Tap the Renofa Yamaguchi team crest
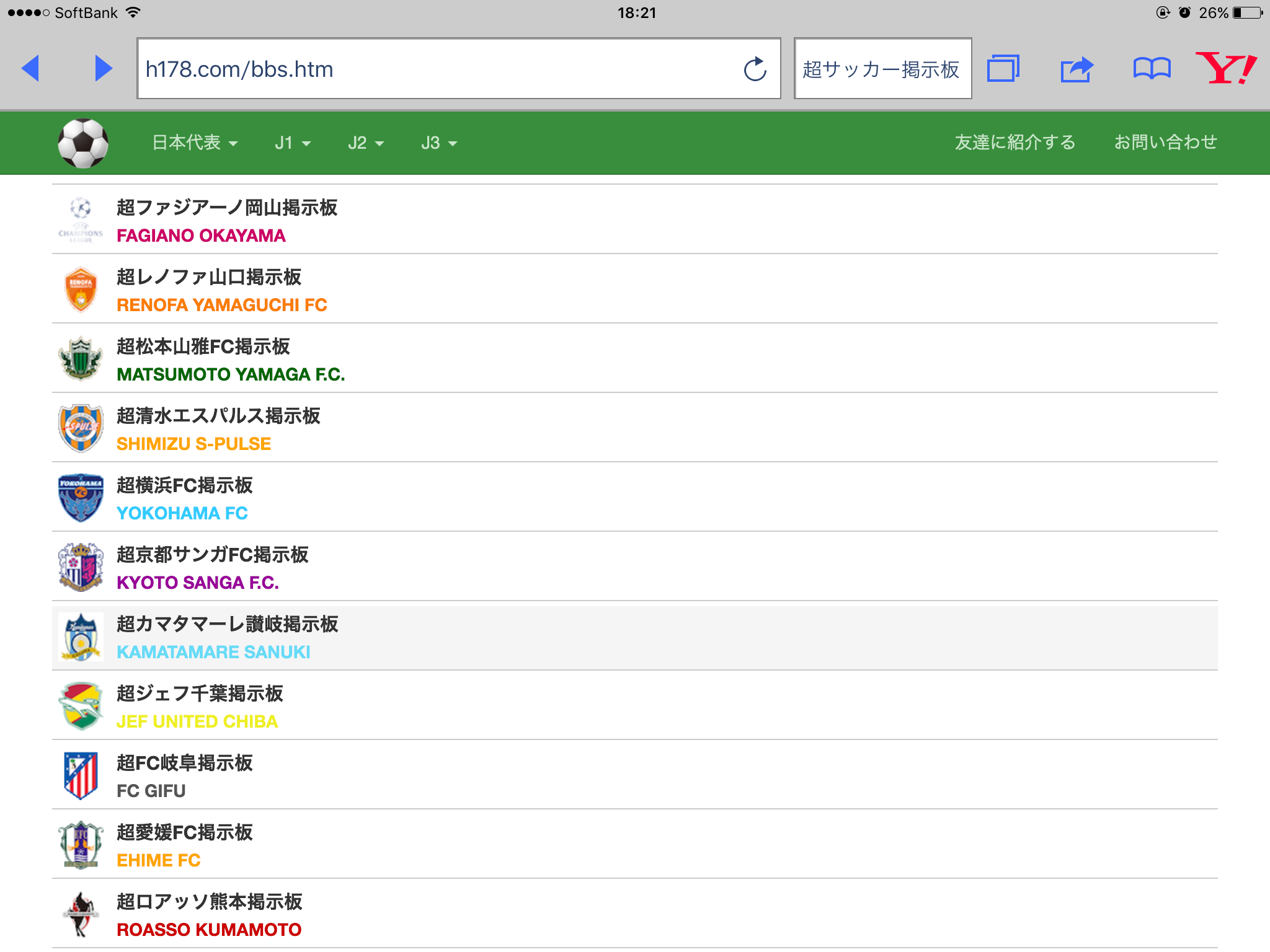1270x952 pixels. [81, 289]
